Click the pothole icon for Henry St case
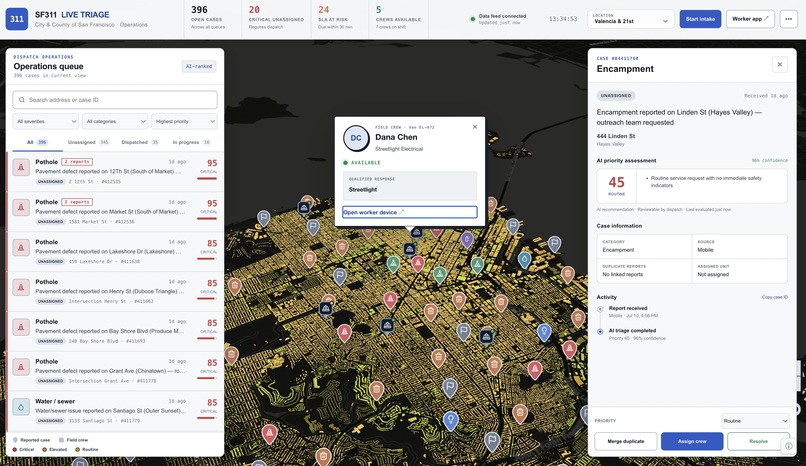The width and height of the screenshot is (806, 466). click(21, 287)
